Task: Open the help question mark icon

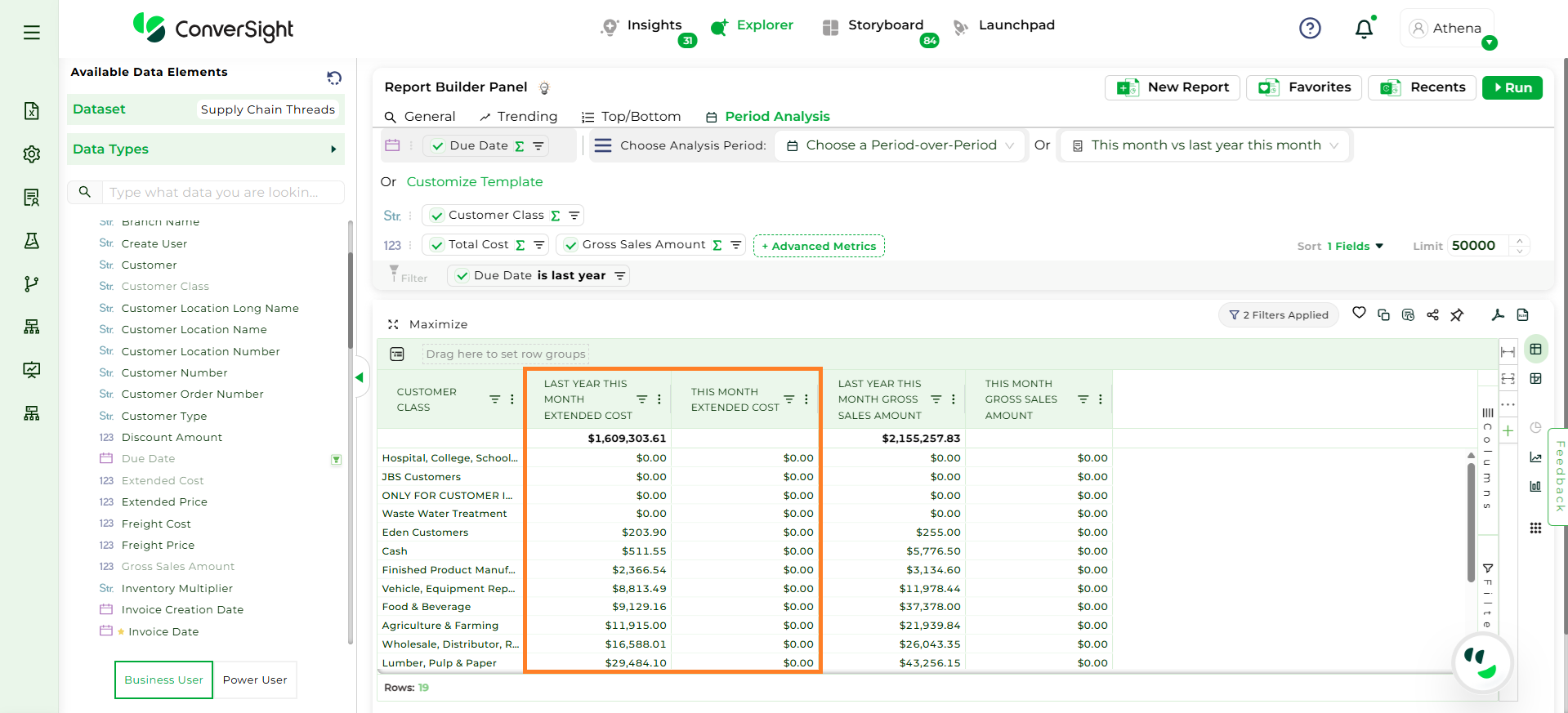Action: 1310,29
